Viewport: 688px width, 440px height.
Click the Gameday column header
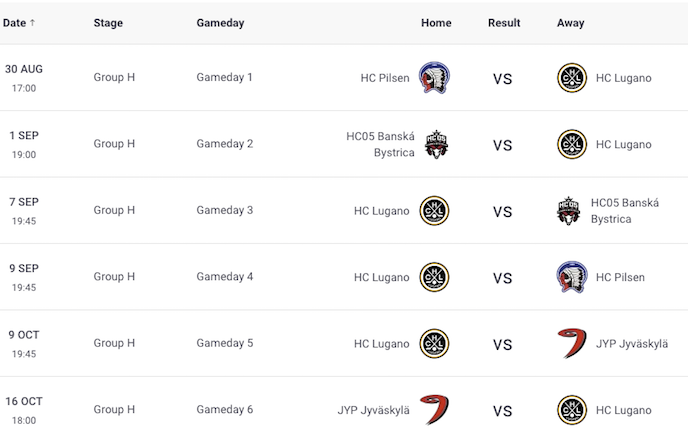pos(220,23)
